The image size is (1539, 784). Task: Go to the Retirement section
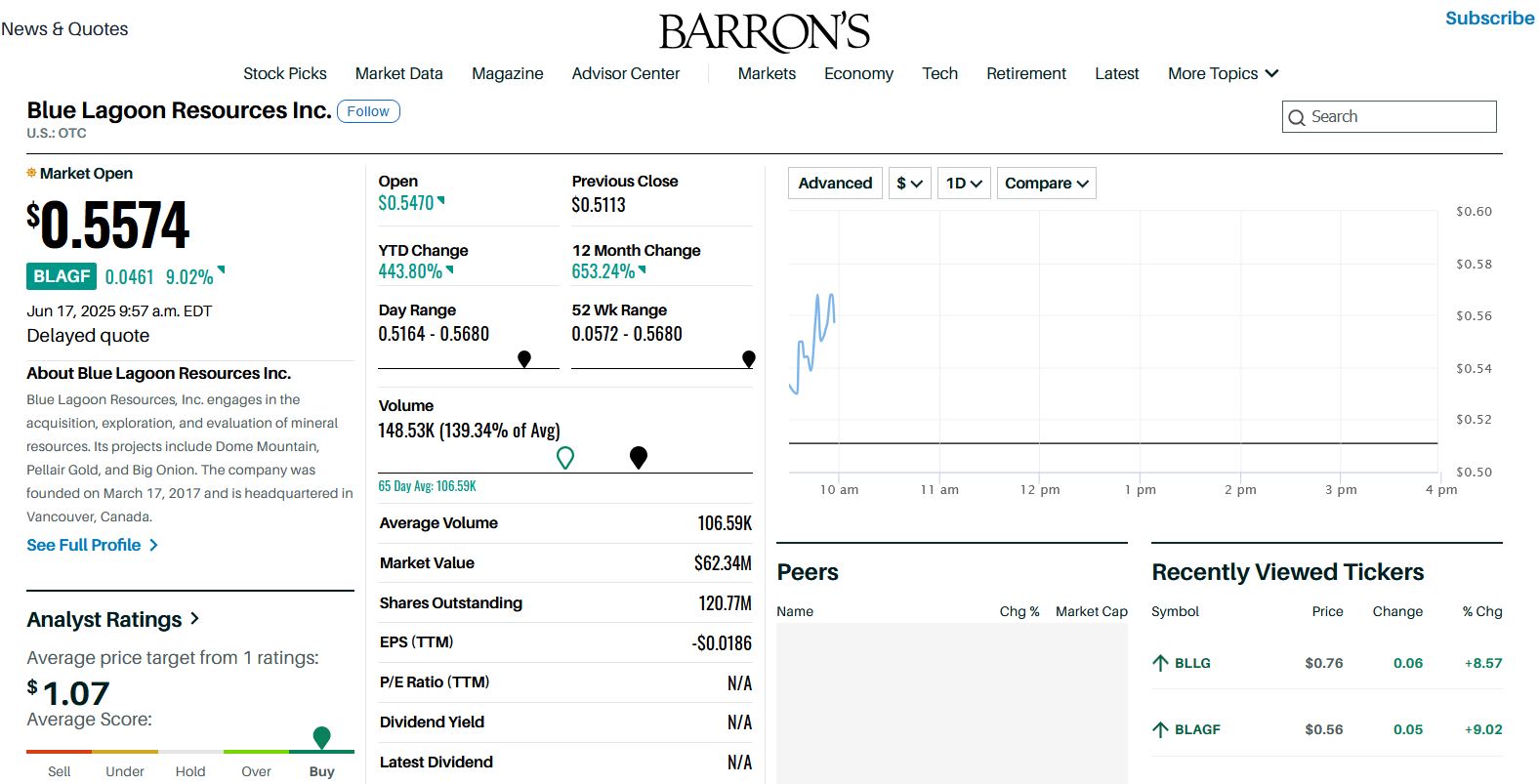click(1026, 73)
